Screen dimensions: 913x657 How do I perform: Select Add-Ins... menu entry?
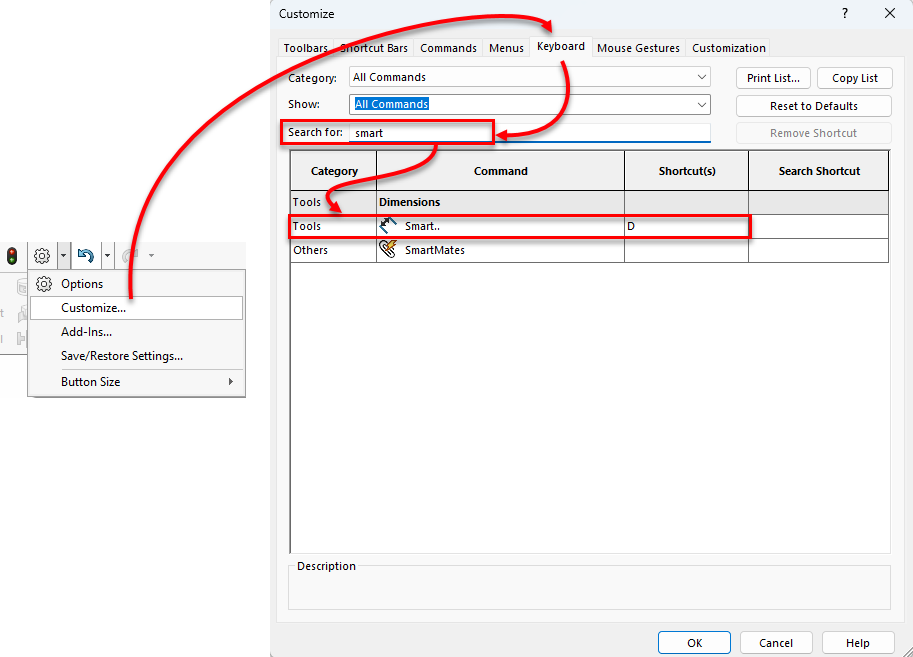pos(86,332)
